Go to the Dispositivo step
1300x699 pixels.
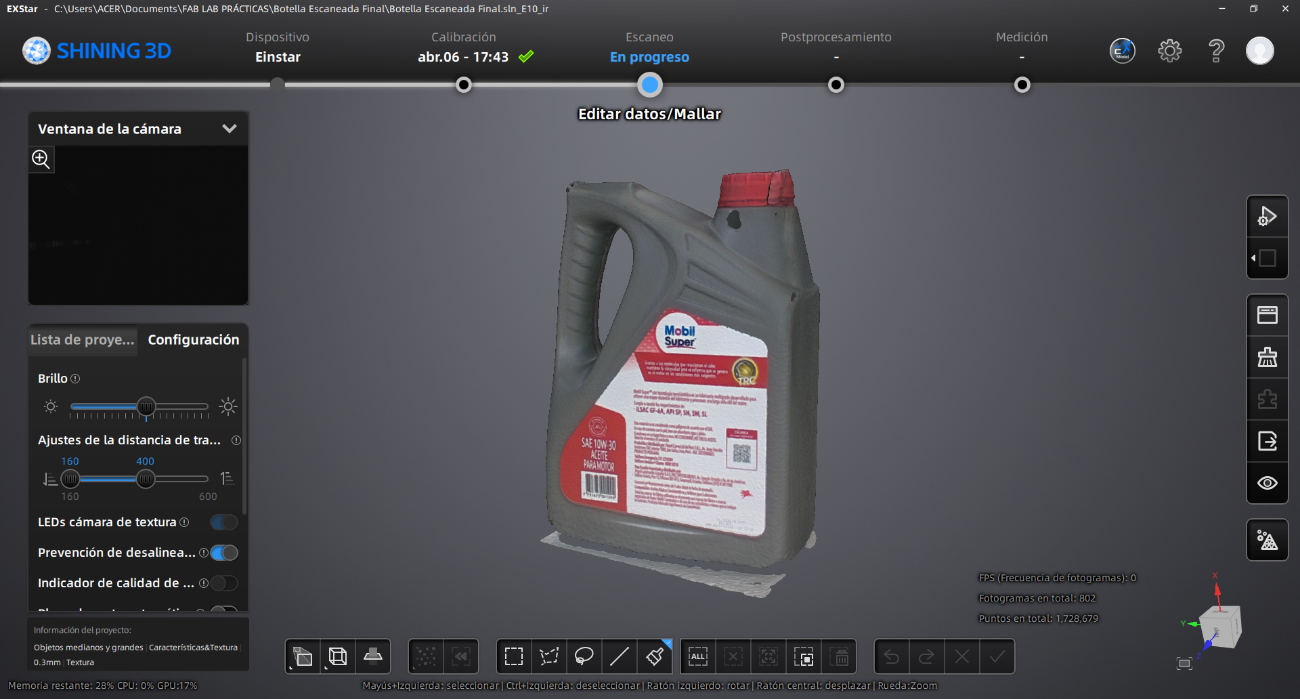click(278, 47)
